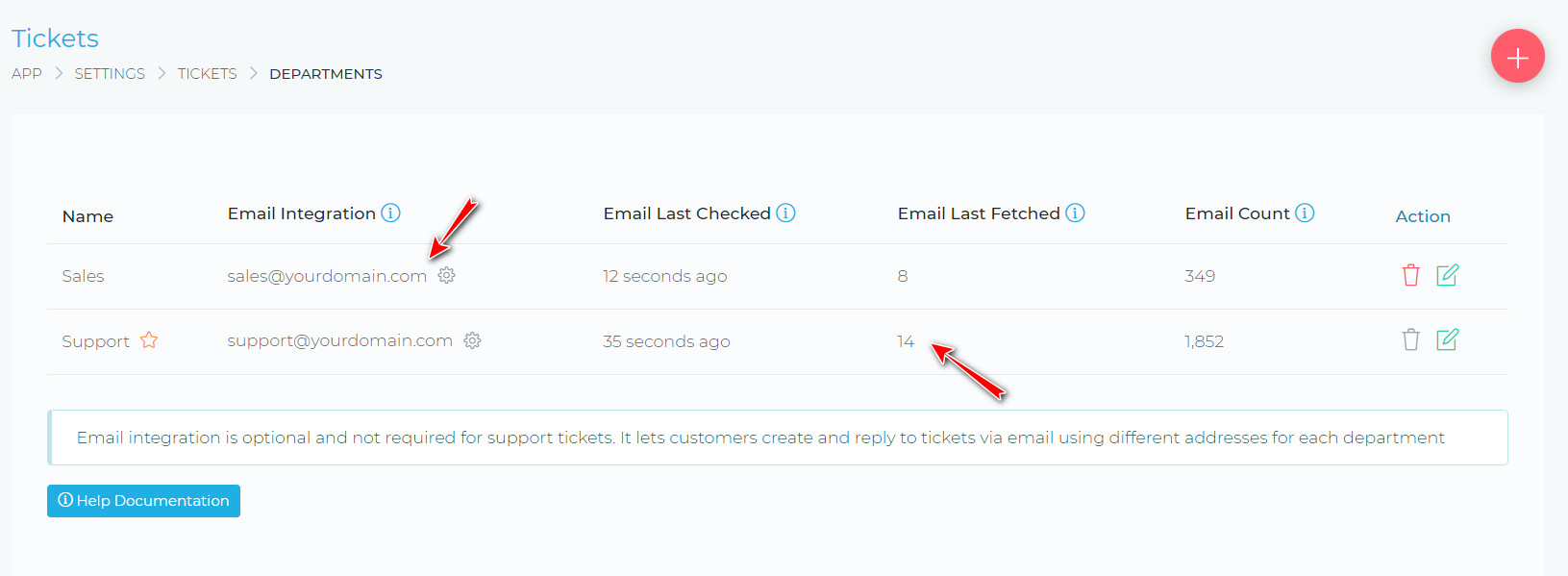Navigate to TICKETS breadcrumb
Viewport: 1568px width, 576px height.
click(207, 74)
